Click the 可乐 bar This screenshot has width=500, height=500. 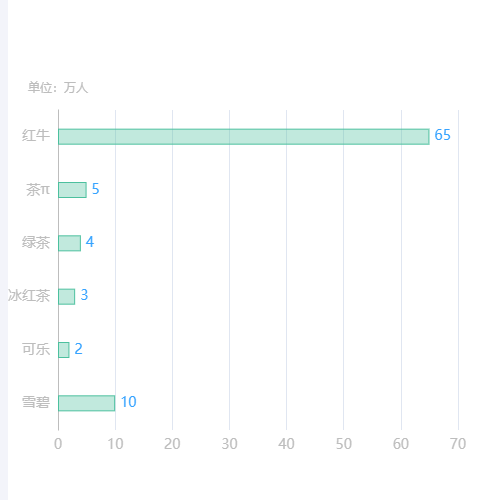[x=64, y=350]
